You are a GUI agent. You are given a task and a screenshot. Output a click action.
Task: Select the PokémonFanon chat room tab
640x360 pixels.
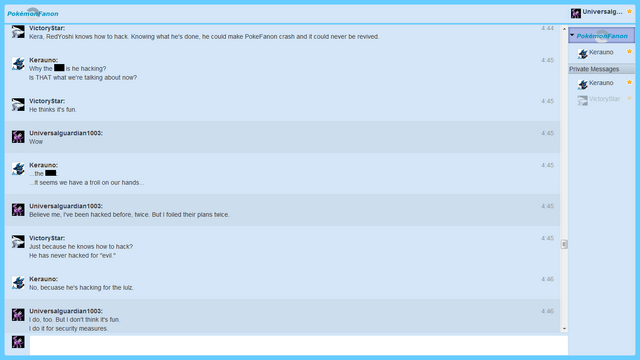pos(602,36)
